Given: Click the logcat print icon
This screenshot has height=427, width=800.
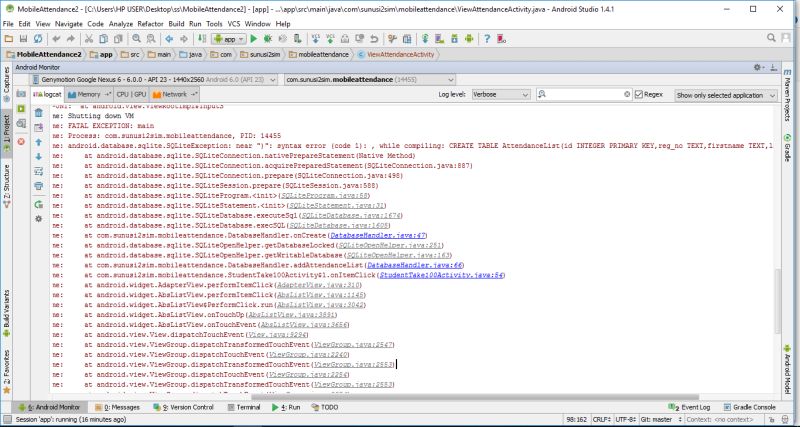Looking at the screenshot, I should pos(38,186).
